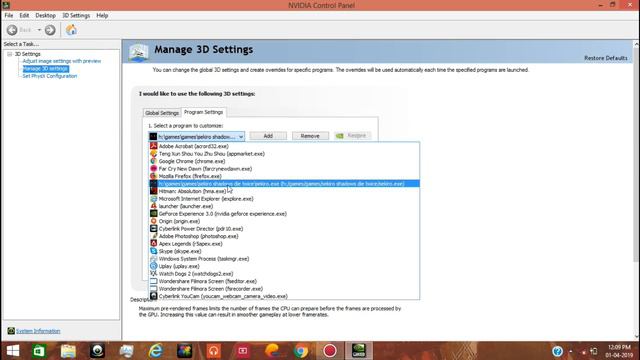Choose Uplay (uplay.exe) entry
The image size is (640, 360).
[284, 266]
